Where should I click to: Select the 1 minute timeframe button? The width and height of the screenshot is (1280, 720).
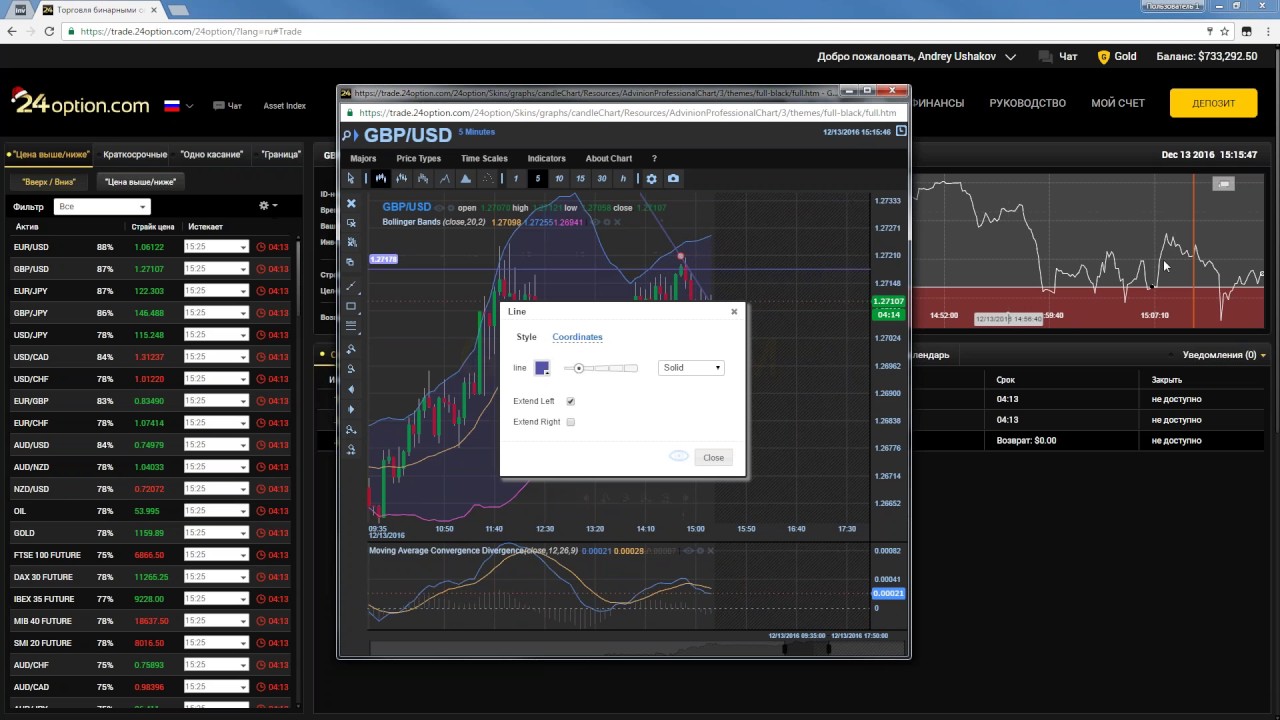(x=516, y=179)
